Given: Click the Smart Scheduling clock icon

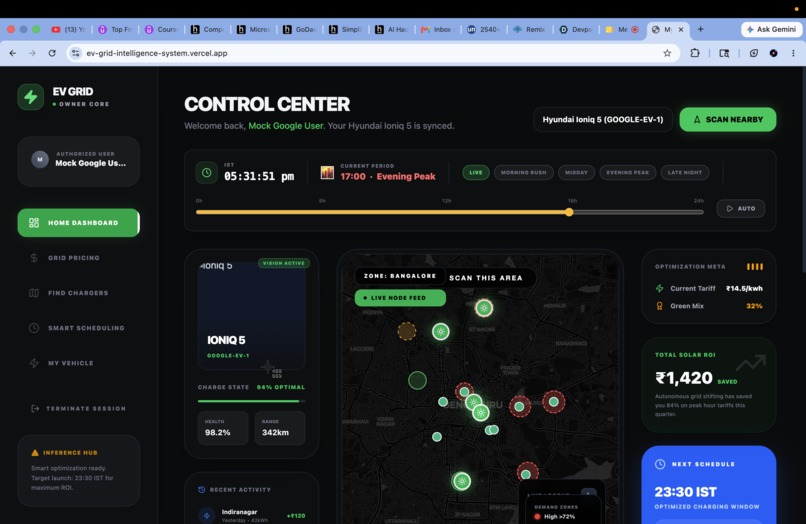Looking at the screenshot, I should (x=34, y=328).
